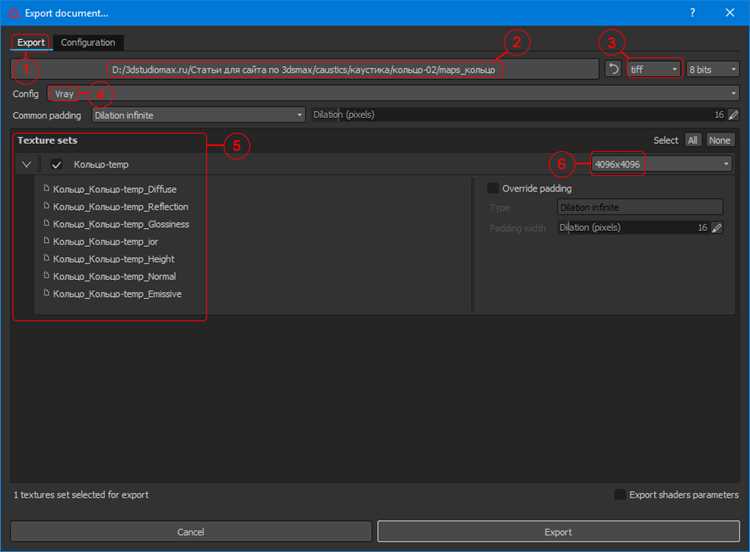The image size is (750, 552).
Task: Select the Кольцо_Кольцо-temp_Normal texture
Action: tap(114, 276)
